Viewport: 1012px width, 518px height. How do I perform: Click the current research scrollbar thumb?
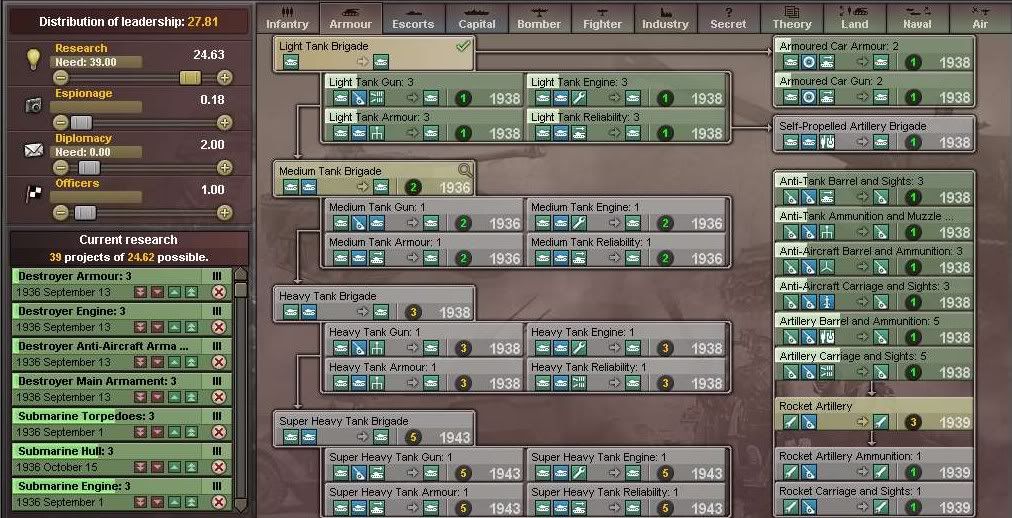pyautogui.click(x=240, y=290)
